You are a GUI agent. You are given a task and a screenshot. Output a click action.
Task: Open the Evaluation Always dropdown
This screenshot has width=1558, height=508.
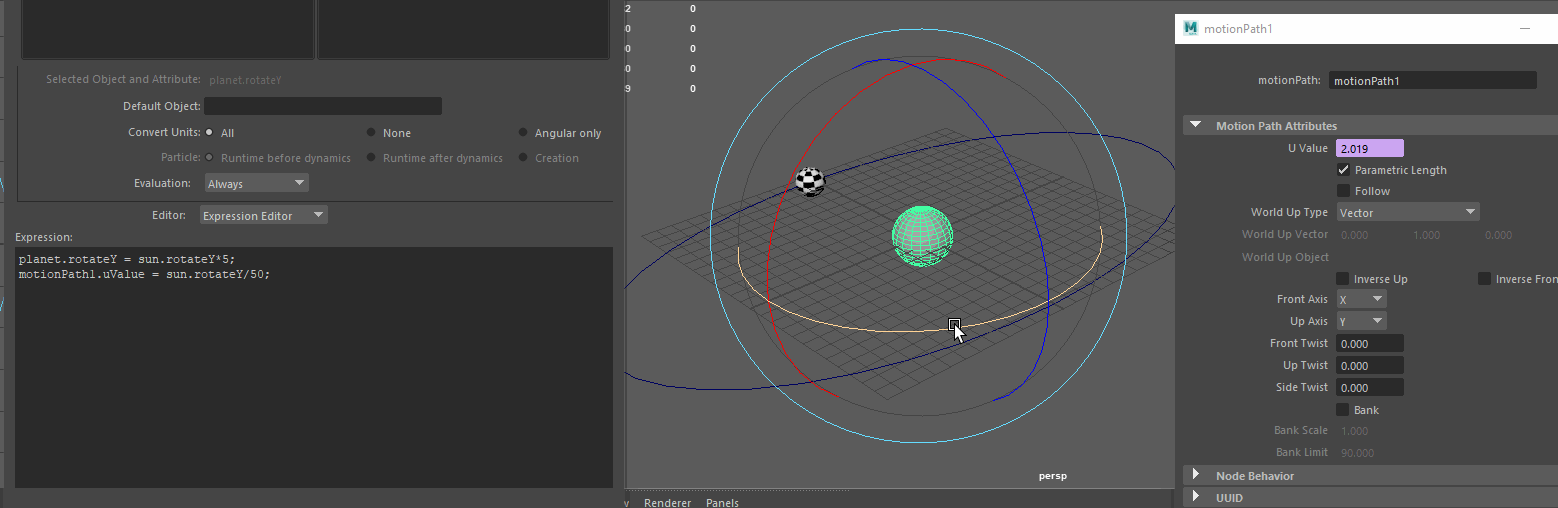[x=256, y=183]
